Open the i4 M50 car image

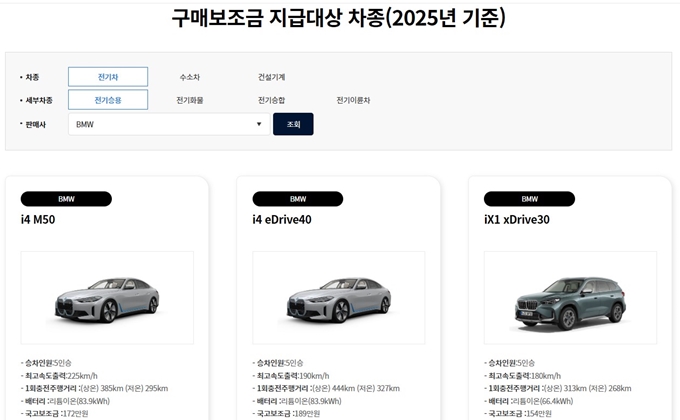pyautogui.click(x=107, y=298)
